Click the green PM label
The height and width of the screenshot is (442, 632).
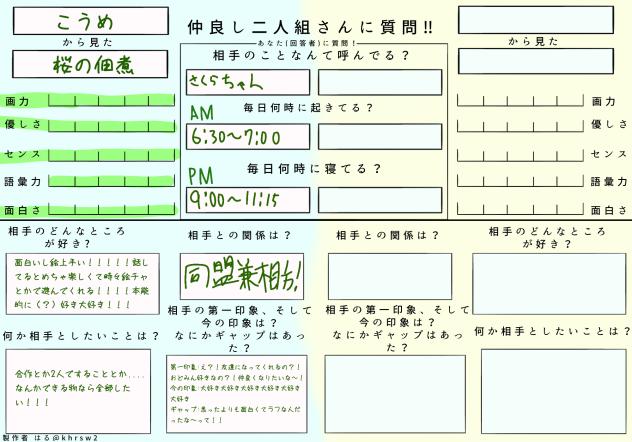201,176
